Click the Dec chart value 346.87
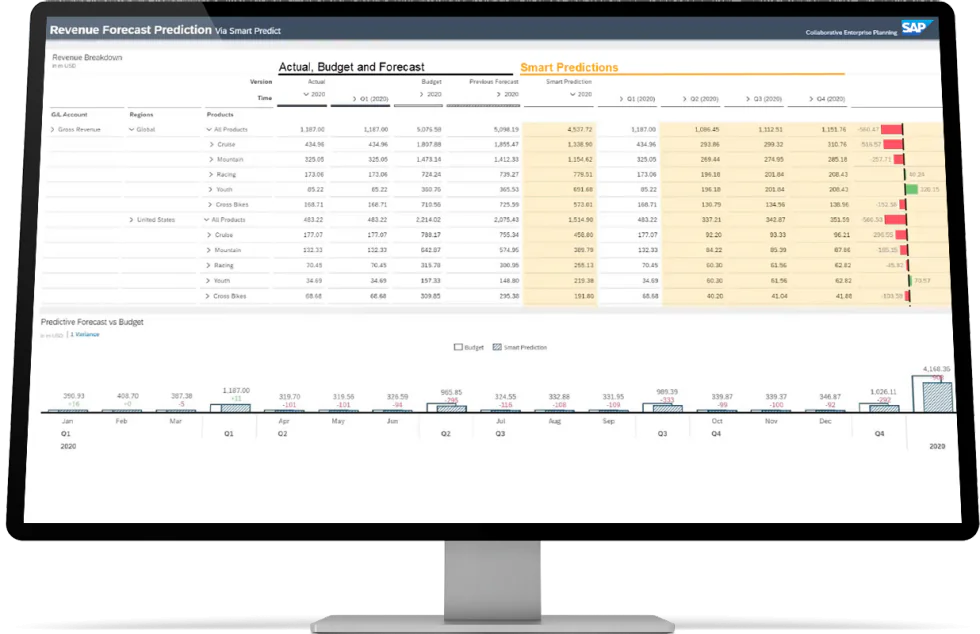 (x=830, y=396)
